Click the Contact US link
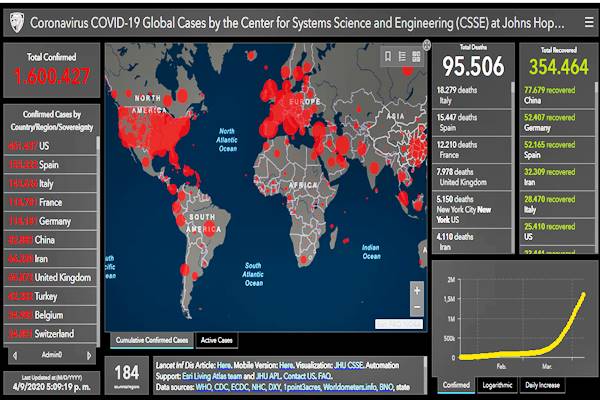Viewport: 600px width, 400px height. [297, 376]
